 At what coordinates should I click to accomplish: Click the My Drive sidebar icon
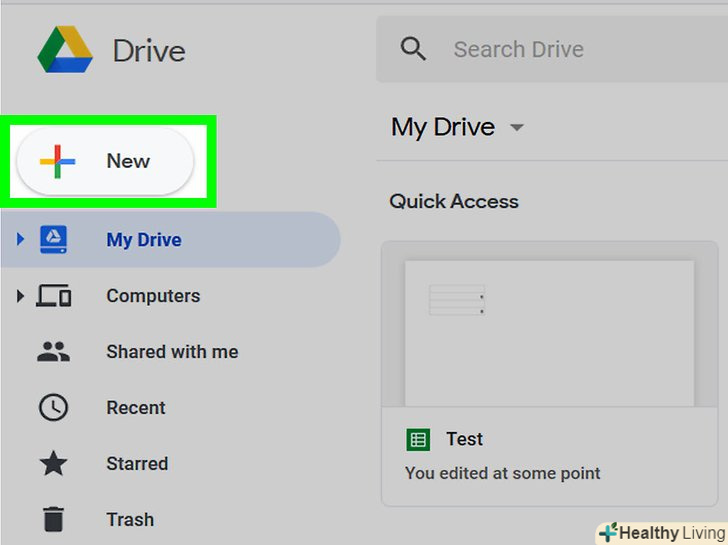click(53, 240)
